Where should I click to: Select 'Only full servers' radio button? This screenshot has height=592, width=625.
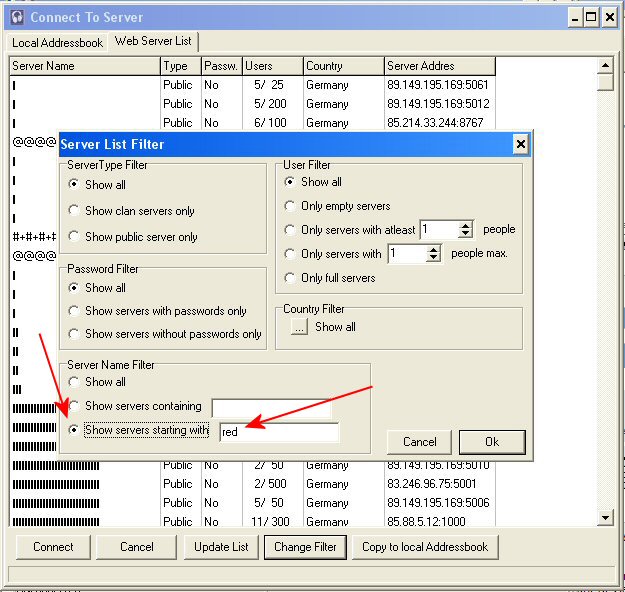coord(291,278)
